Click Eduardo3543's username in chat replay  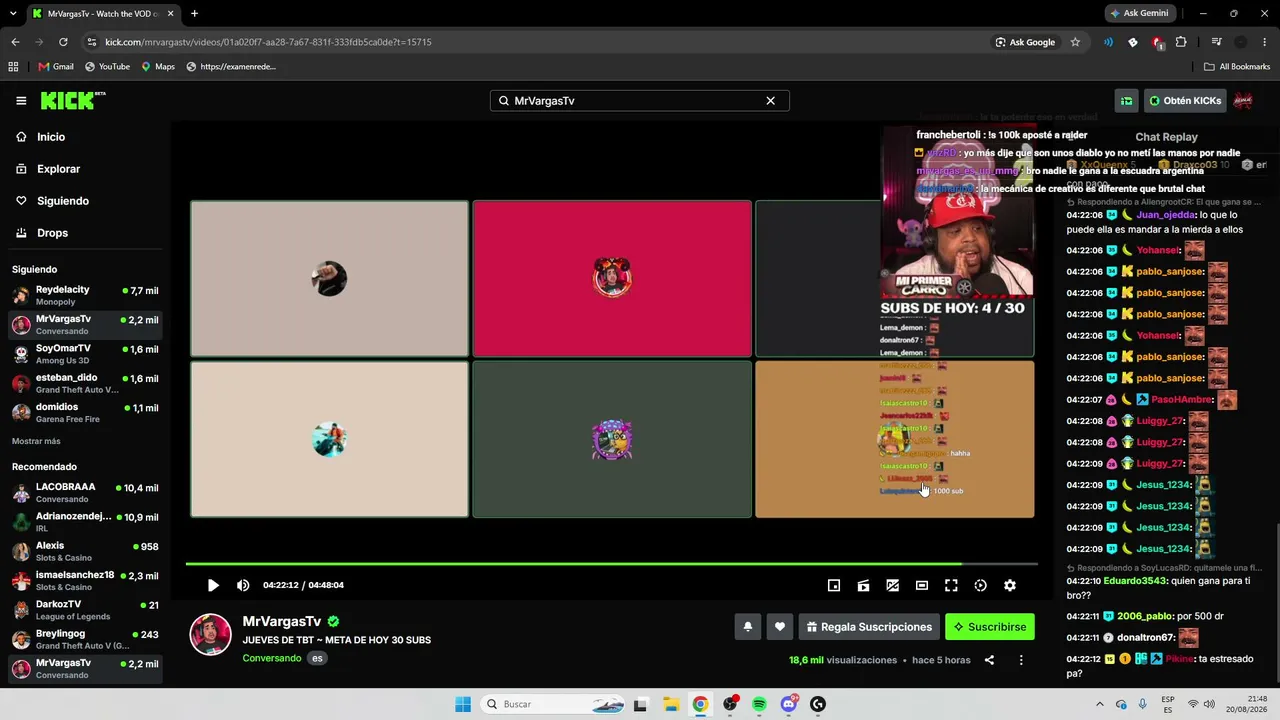point(1135,581)
